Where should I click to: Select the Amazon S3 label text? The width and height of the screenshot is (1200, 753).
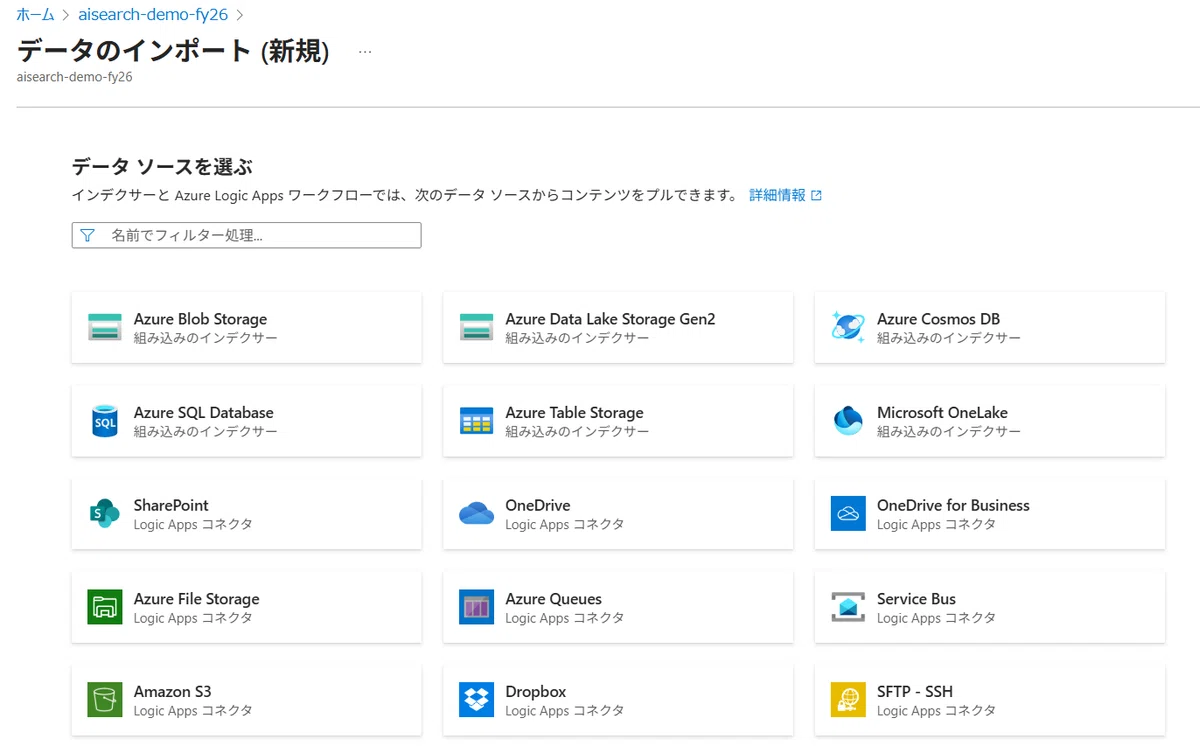click(x=172, y=691)
